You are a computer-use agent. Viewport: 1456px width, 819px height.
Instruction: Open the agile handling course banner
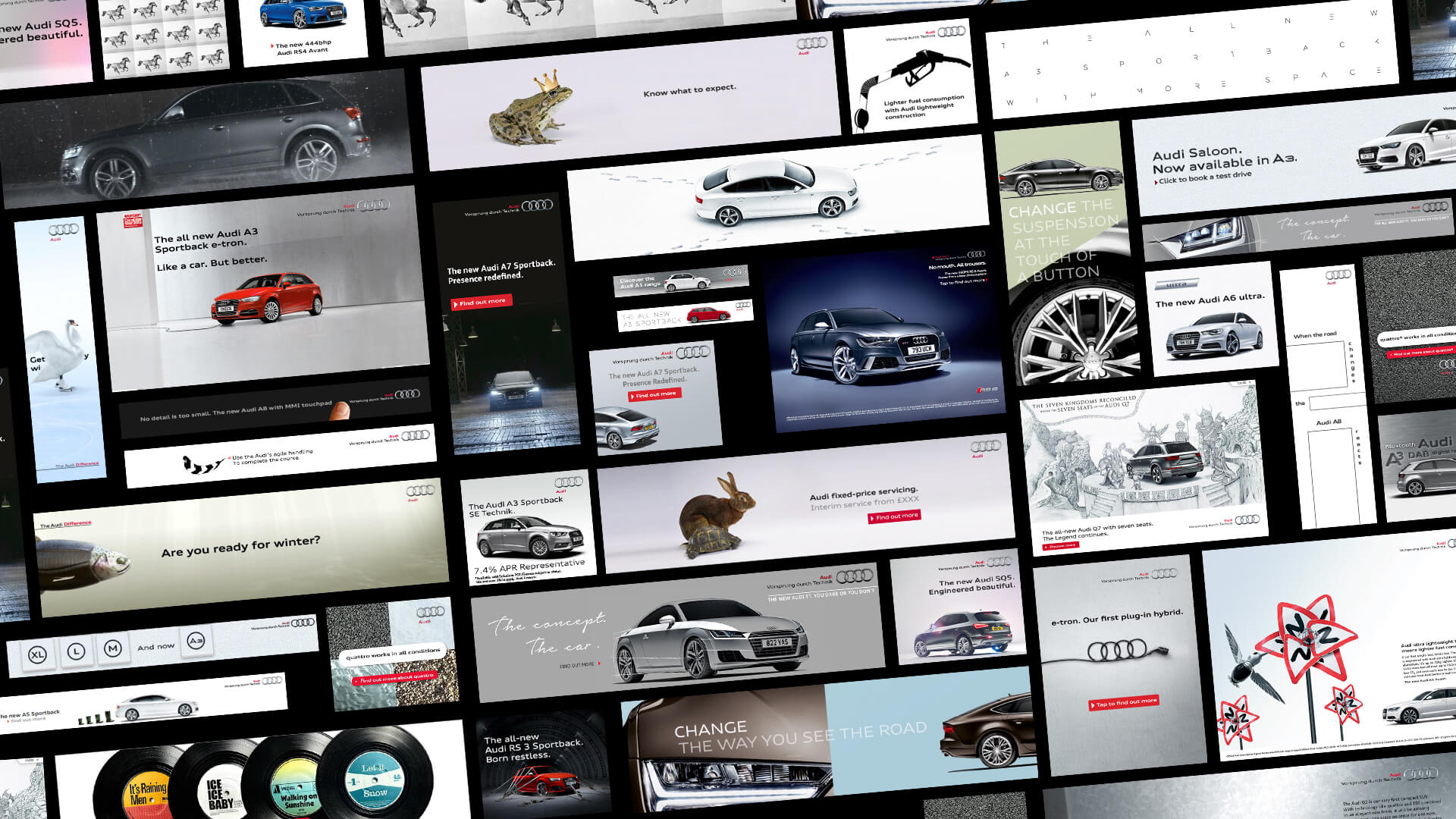click(281, 455)
